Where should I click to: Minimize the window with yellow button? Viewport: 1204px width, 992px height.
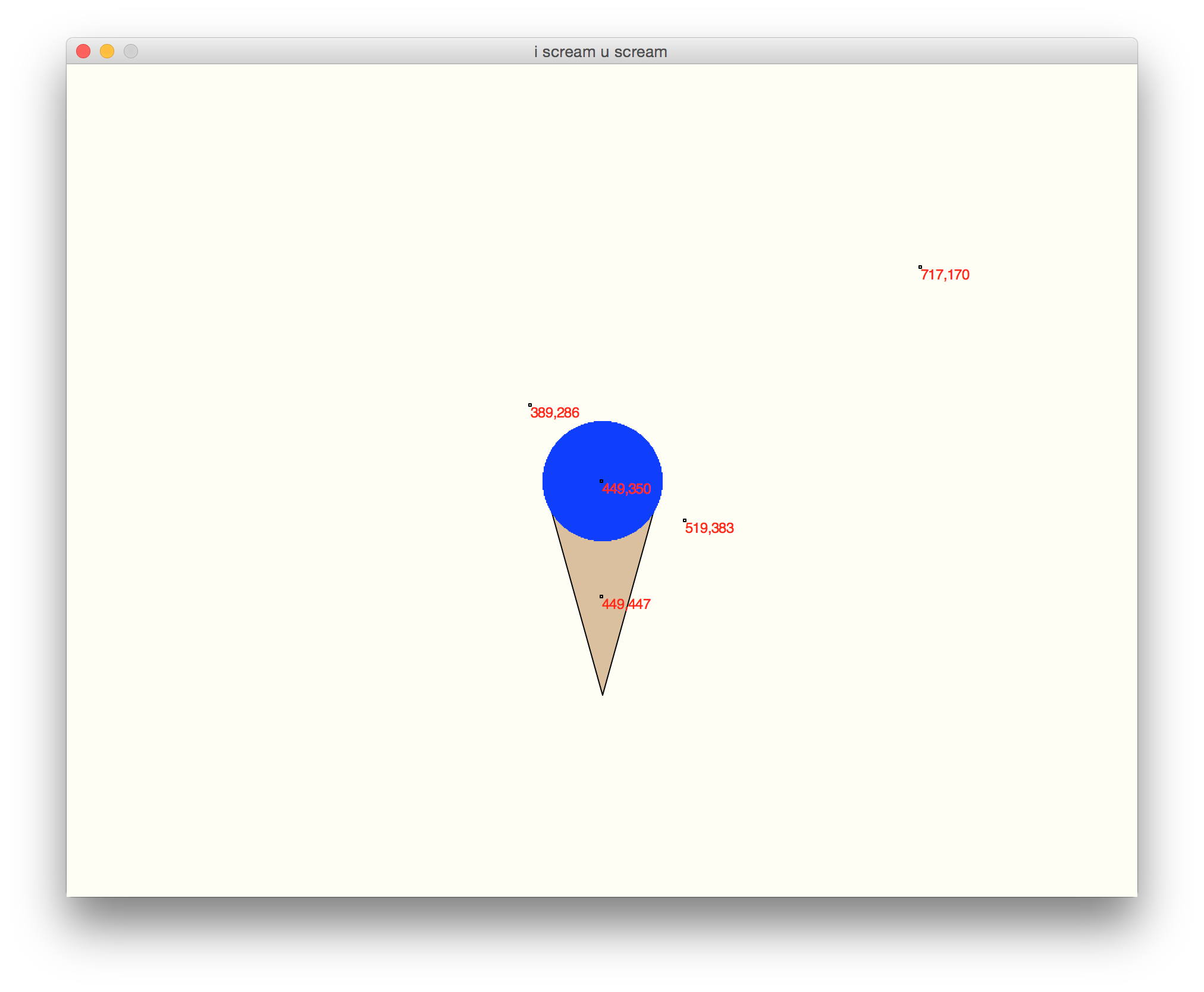107,52
